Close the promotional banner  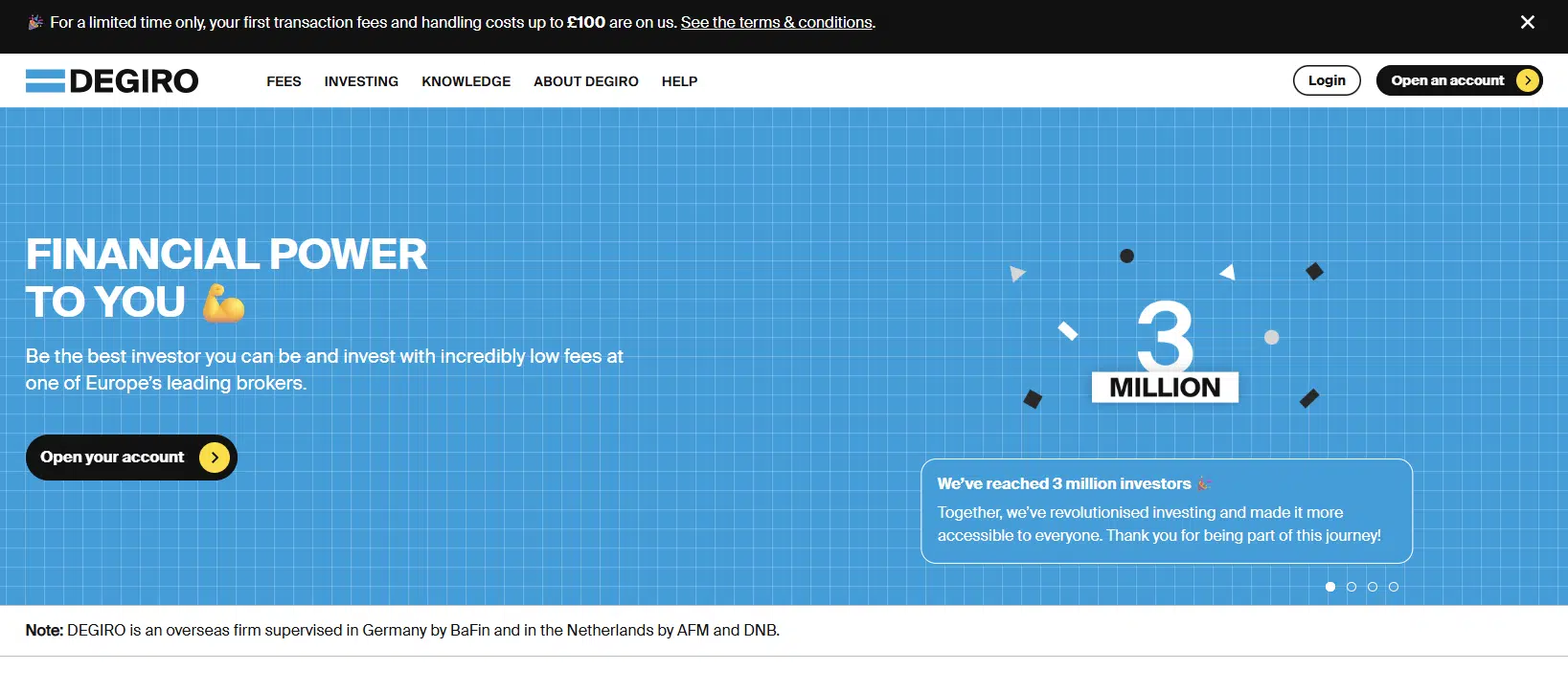(x=1527, y=22)
